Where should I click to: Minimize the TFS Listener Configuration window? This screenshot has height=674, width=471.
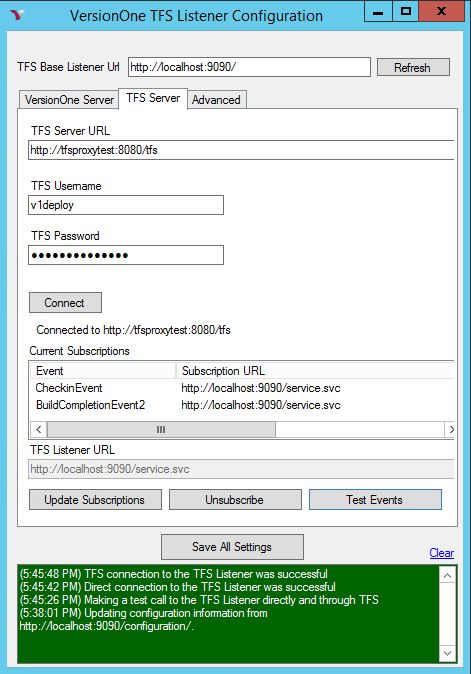(378, 12)
